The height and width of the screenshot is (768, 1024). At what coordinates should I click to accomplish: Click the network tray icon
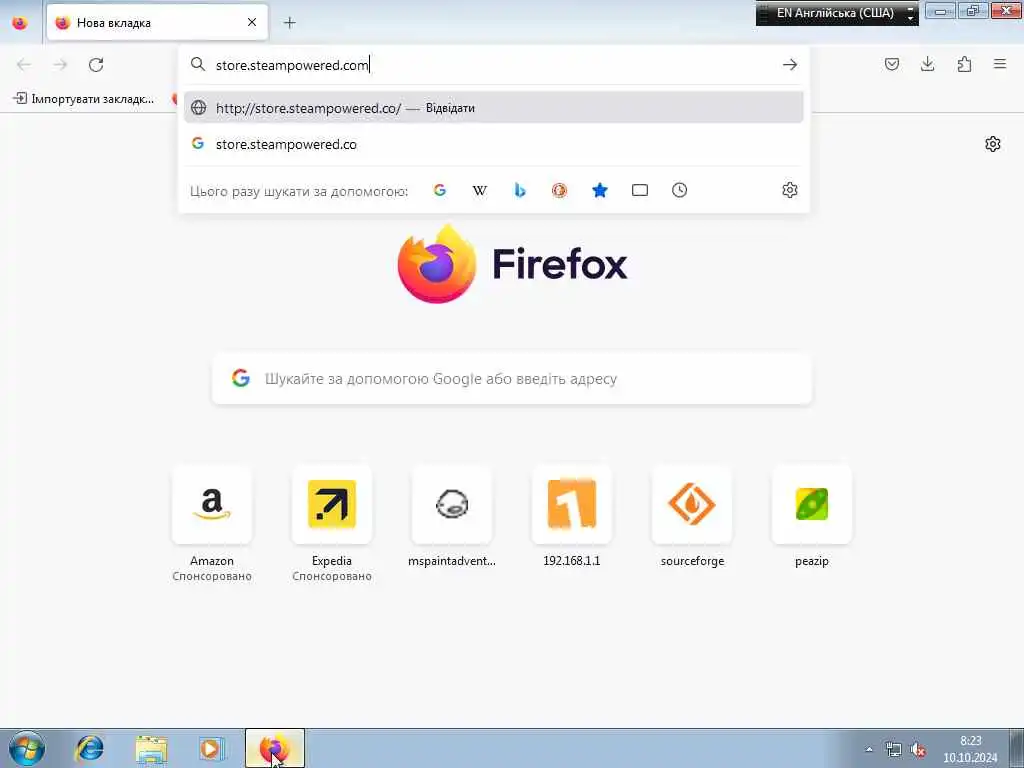893,749
